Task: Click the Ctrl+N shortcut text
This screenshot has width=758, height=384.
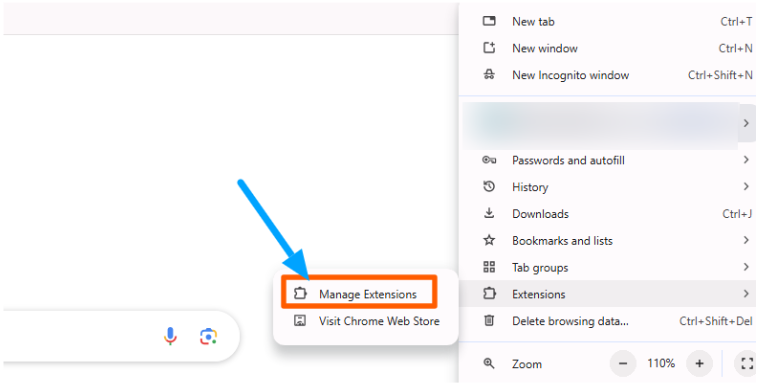Action: (735, 48)
